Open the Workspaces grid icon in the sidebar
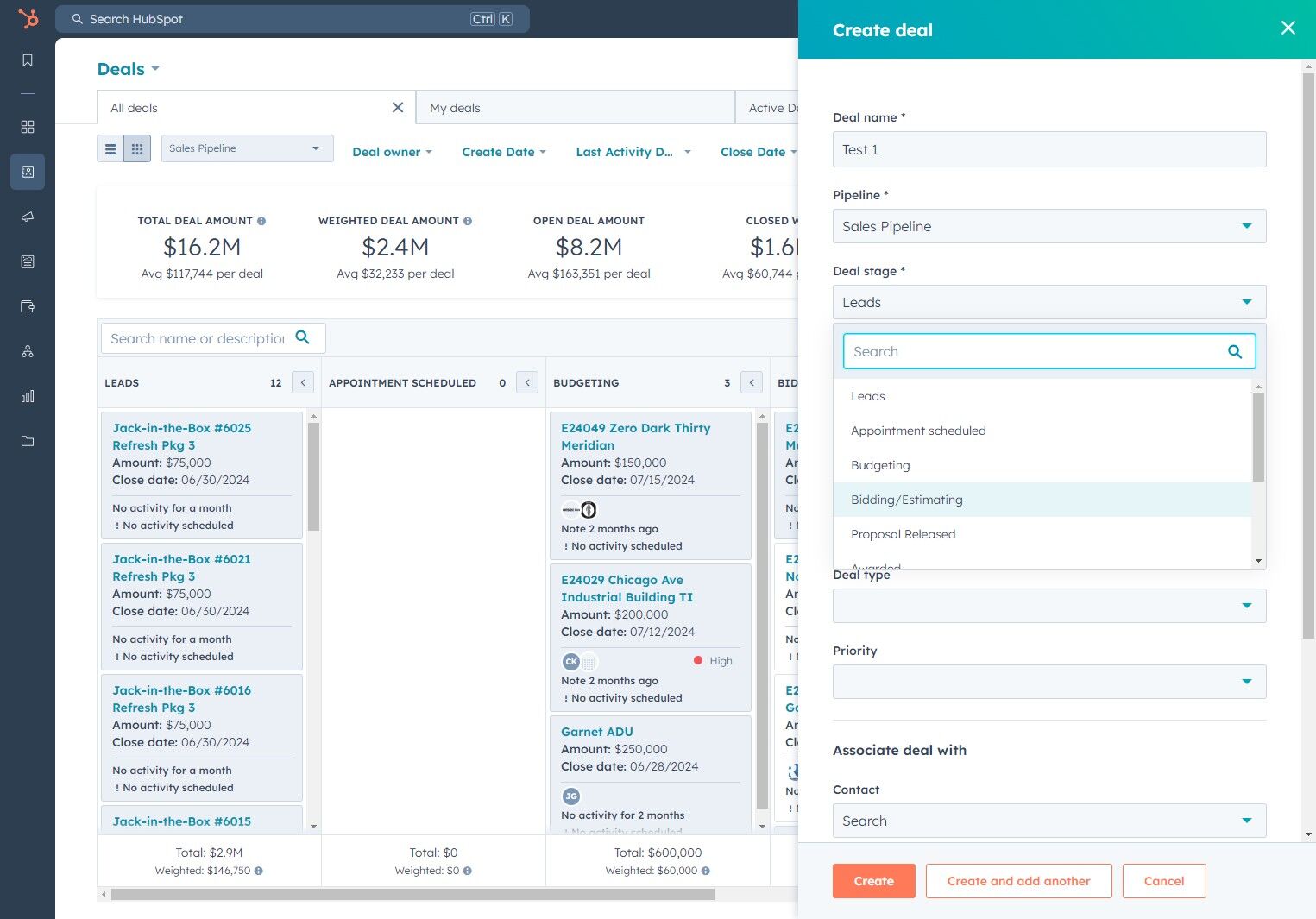The height and width of the screenshot is (919, 1316). (28, 127)
